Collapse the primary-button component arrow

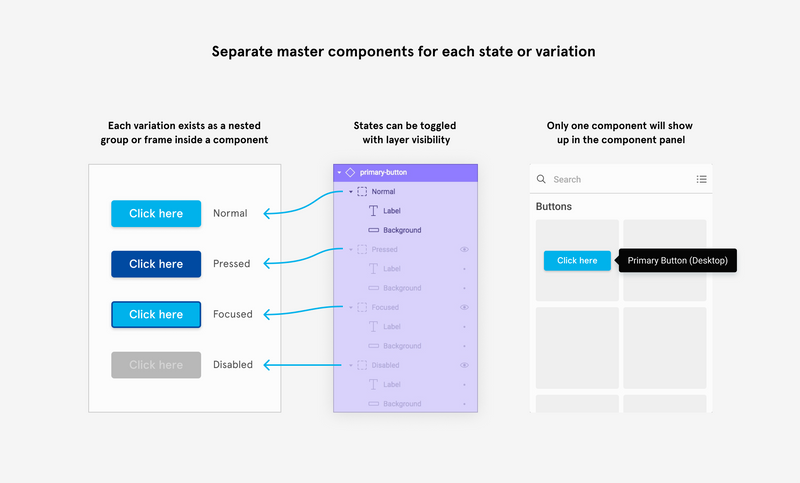coord(339,172)
